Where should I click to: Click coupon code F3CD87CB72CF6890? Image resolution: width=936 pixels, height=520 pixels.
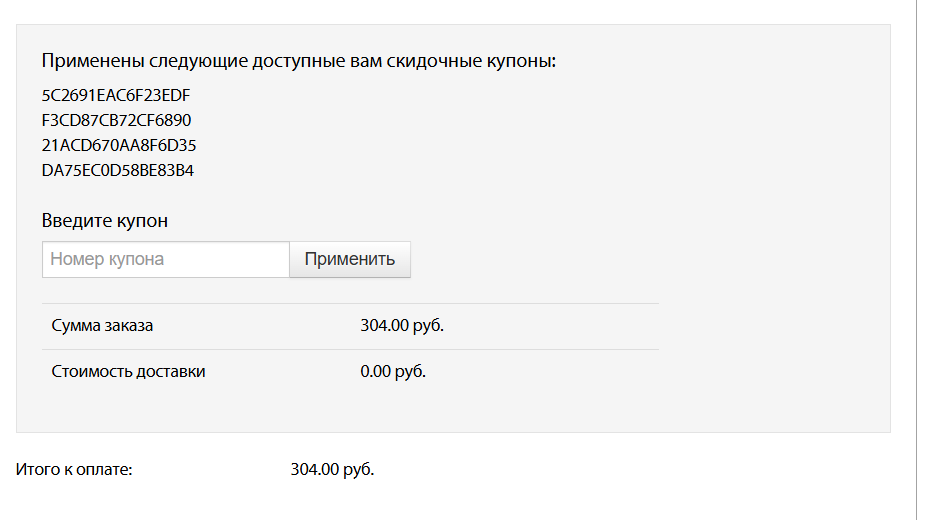coord(116,121)
